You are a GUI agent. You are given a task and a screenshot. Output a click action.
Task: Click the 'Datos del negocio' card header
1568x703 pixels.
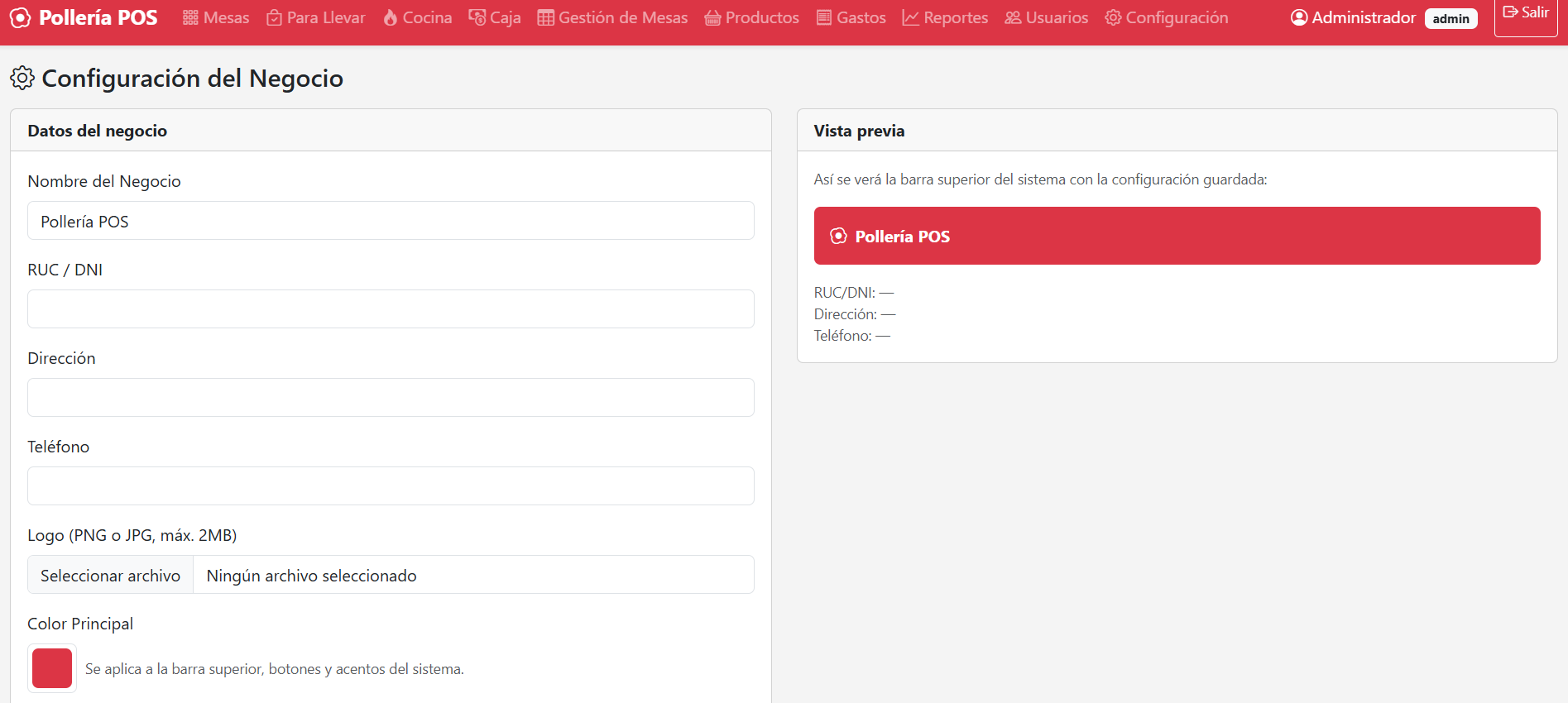[x=391, y=131]
